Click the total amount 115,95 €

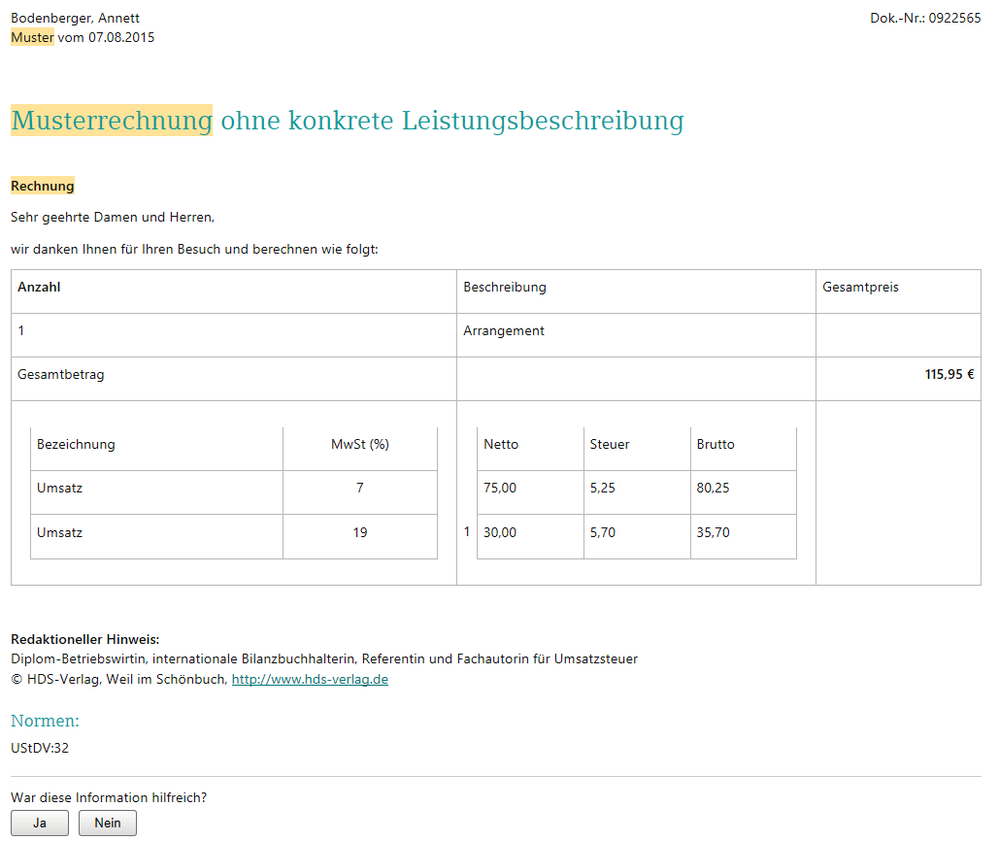[949, 375]
